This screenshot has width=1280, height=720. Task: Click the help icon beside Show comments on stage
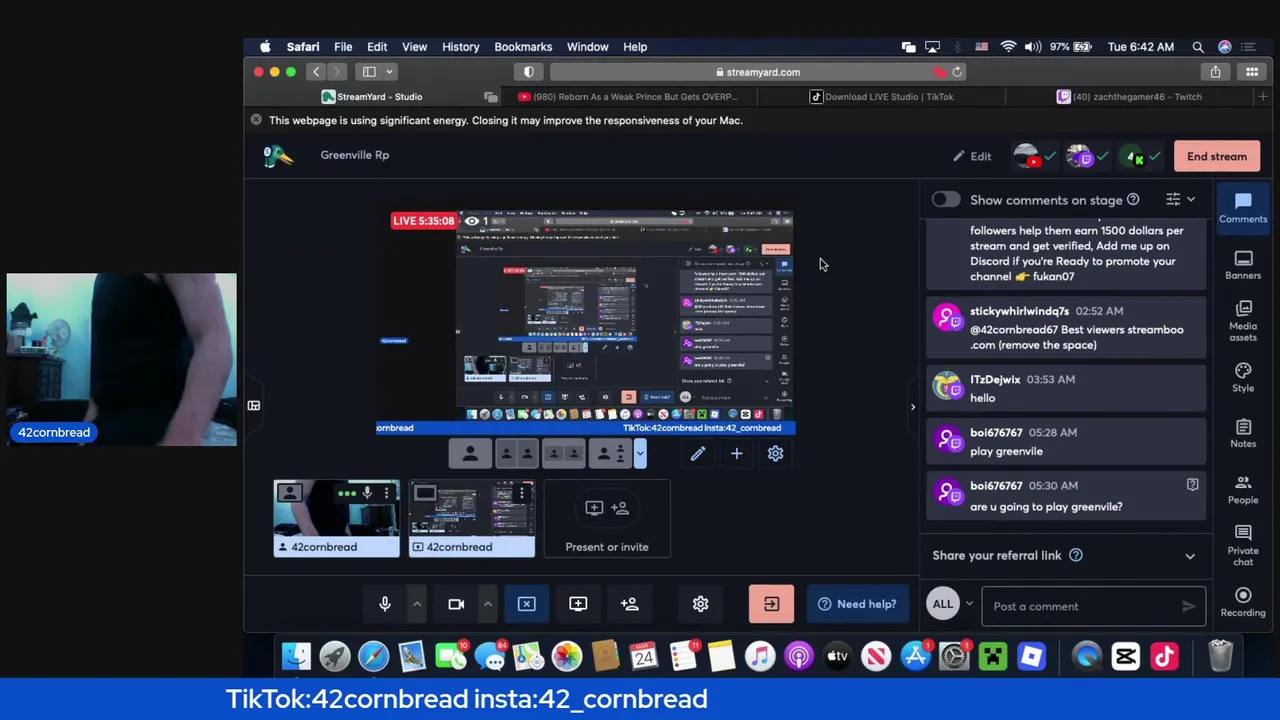(x=1133, y=200)
